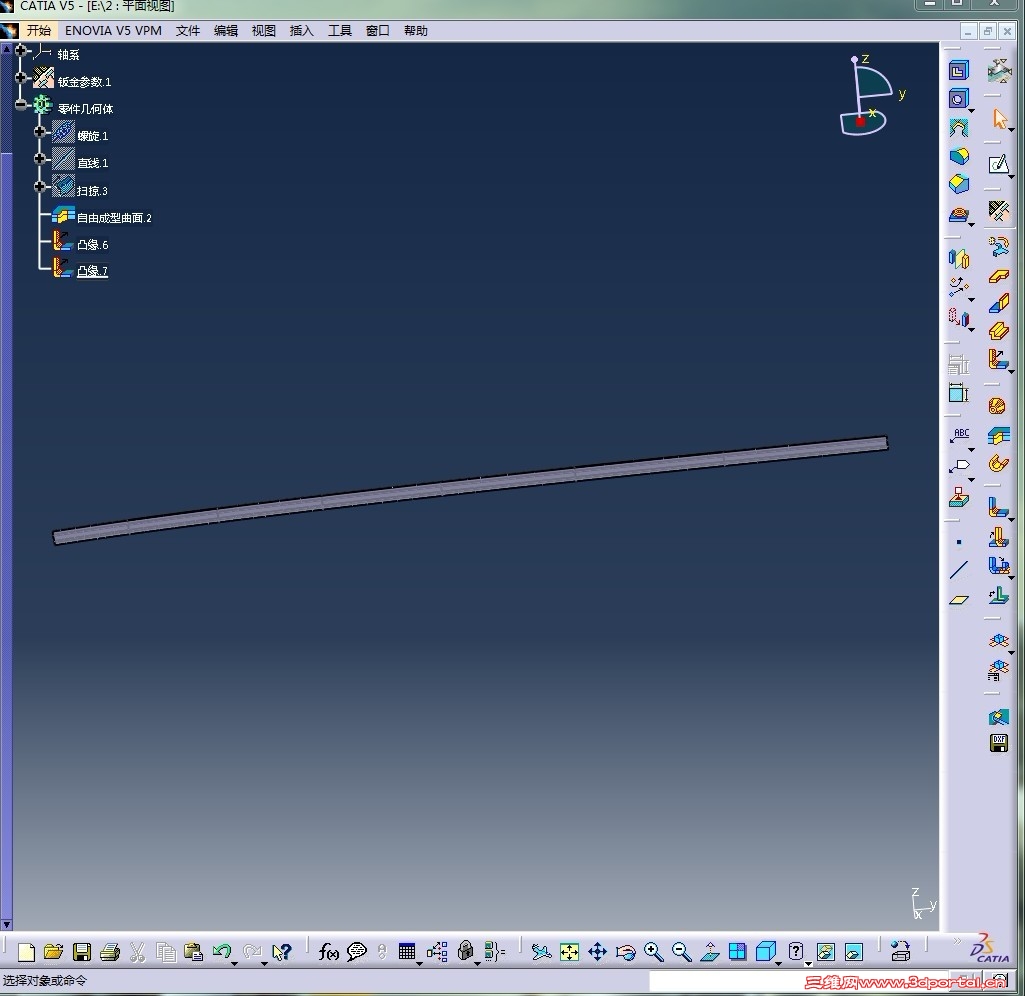1025x996 pixels.
Task: Open the 文件 menu
Action: (188, 31)
